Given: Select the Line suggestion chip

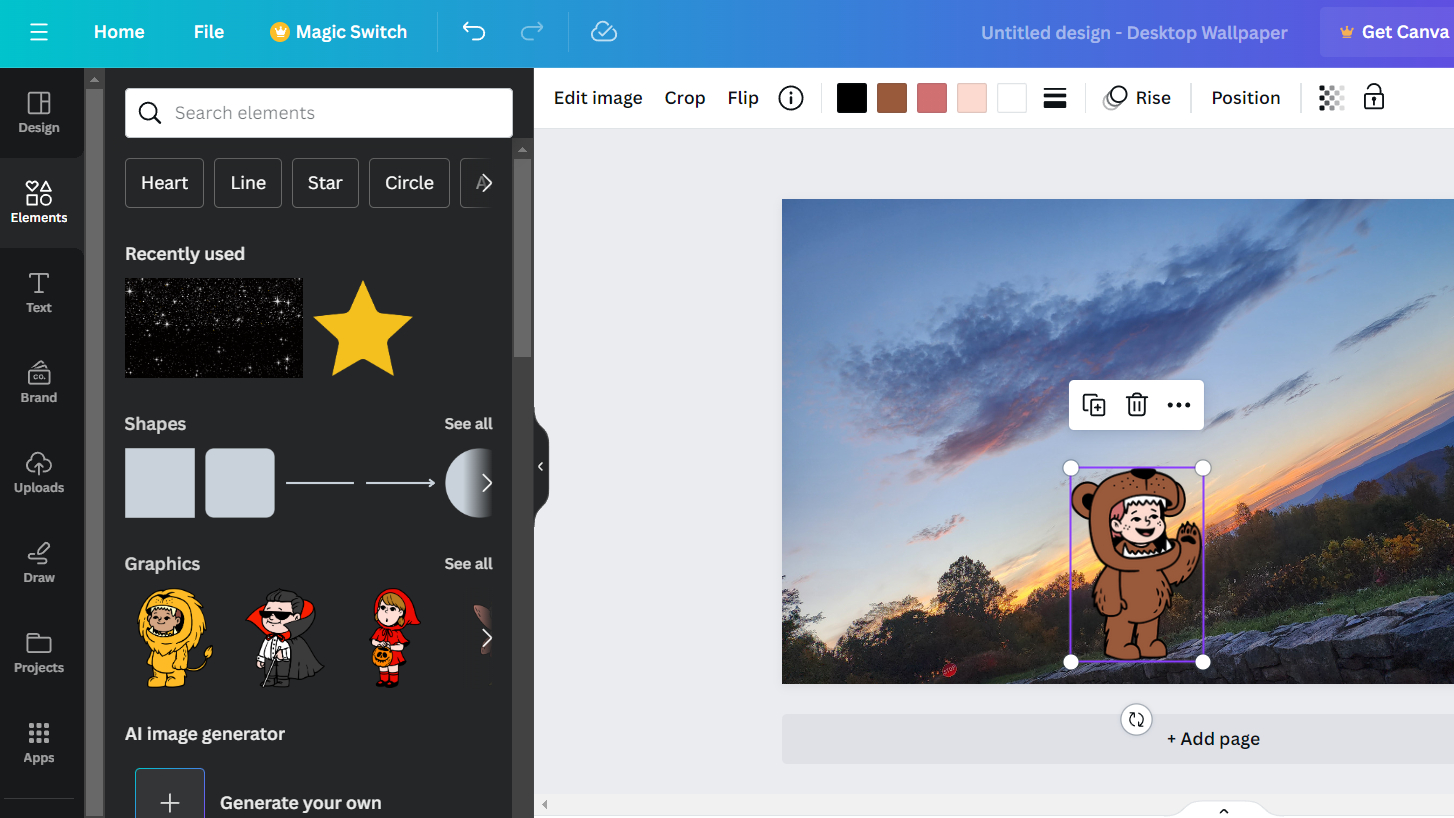Looking at the screenshot, I should tap(248, 183).
